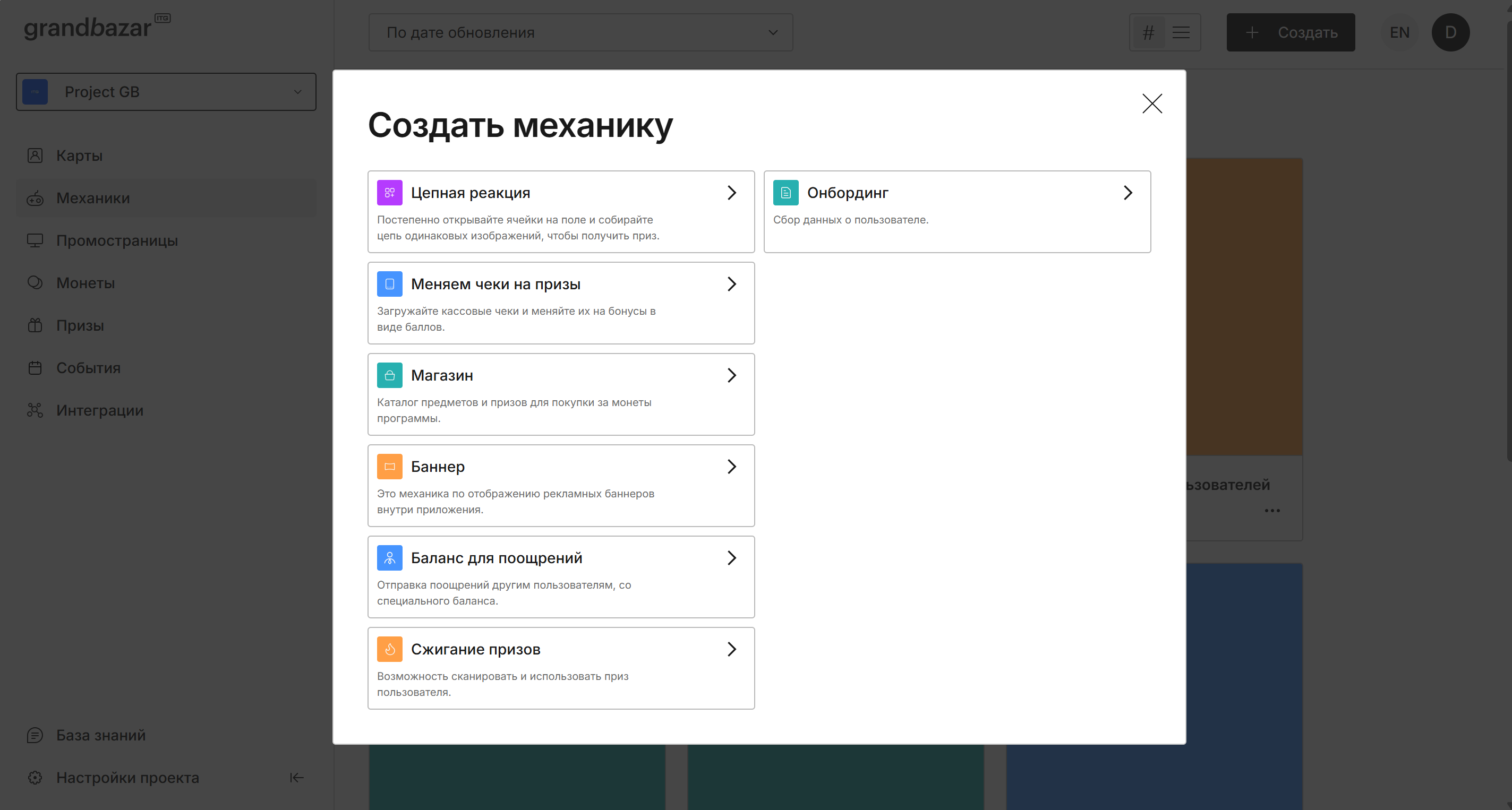Click the purple Цепная реакция icon

click(389, 192)
